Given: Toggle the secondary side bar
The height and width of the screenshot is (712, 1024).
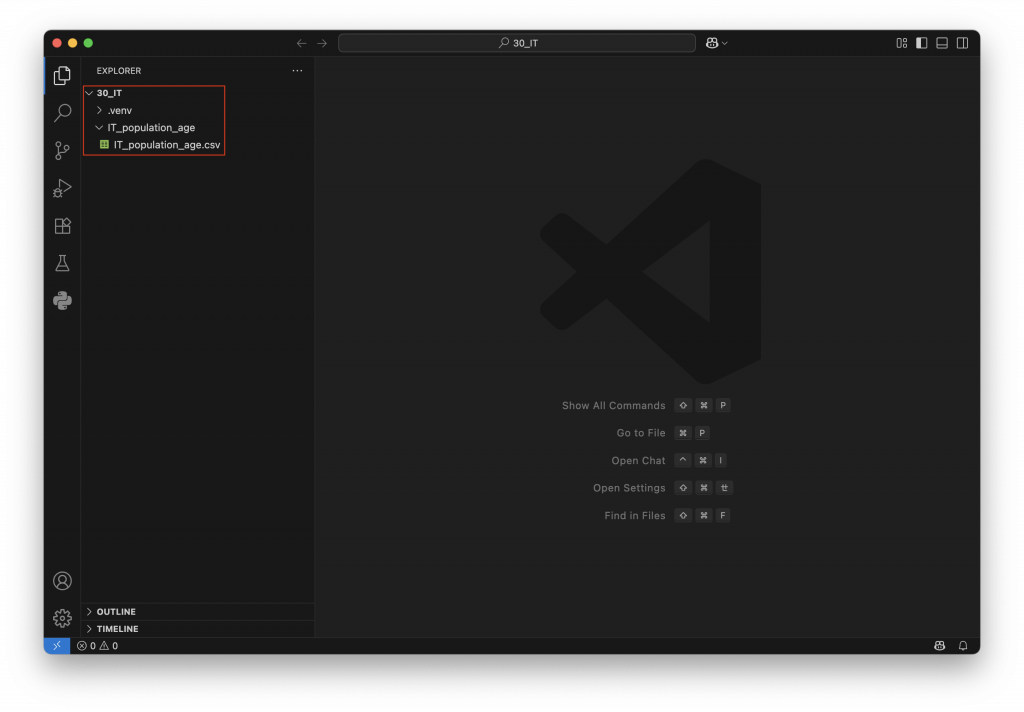Looking at the screenshot, I should pos(962,43).
